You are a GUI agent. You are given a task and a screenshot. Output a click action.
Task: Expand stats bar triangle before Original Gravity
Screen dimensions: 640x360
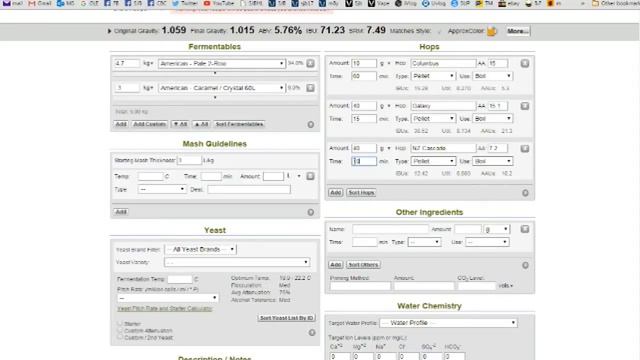pyautogui.click(x=109, y=31)
